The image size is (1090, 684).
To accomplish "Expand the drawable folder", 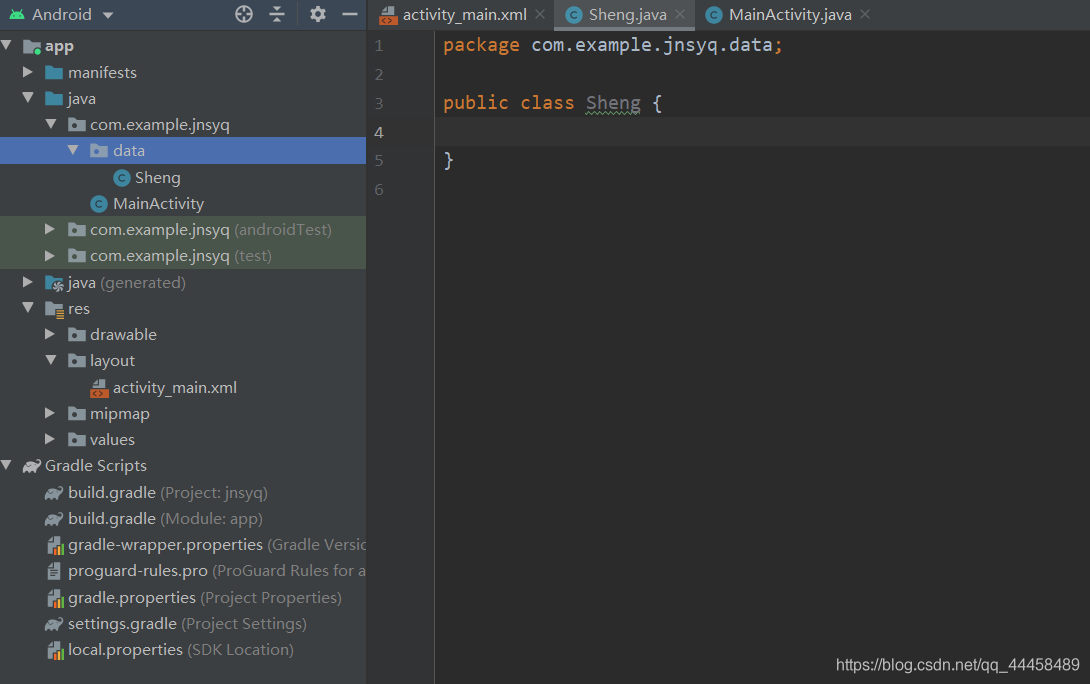I will tap(50, 334).
